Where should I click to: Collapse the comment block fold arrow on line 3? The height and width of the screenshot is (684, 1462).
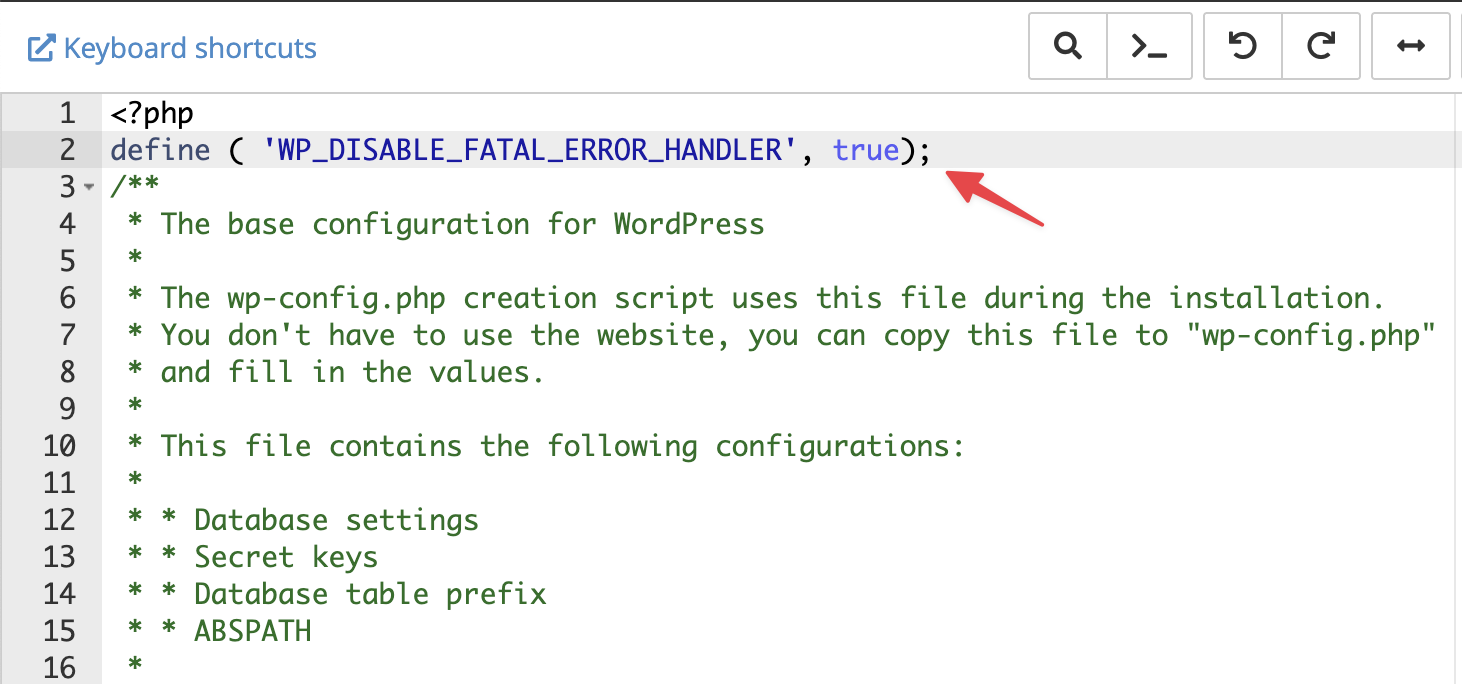[89, 187]
